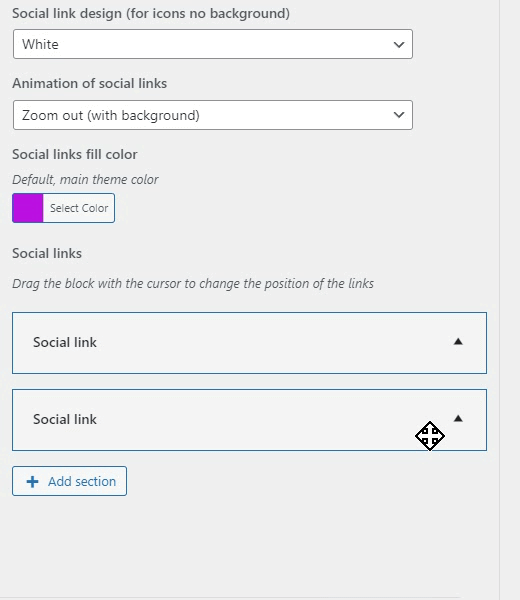The height and width of the screenshot is (600, 520).
Task: Collapse the first Social link block arrow
Action: [x=458, y=342]
